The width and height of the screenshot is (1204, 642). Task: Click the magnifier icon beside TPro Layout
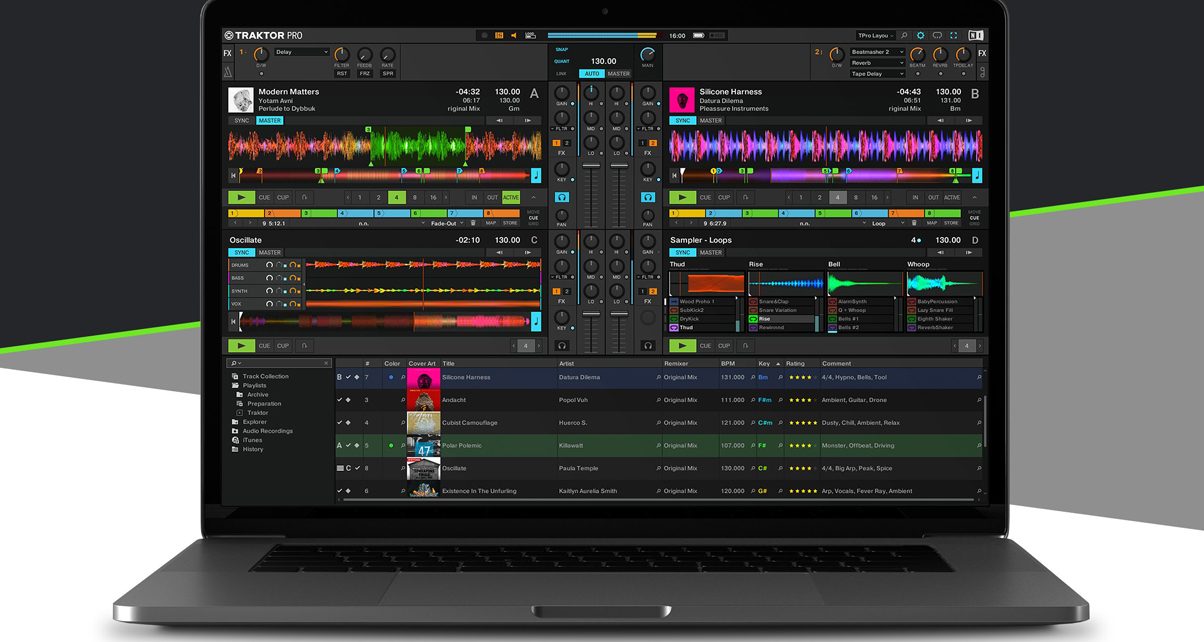pos(904,35)
